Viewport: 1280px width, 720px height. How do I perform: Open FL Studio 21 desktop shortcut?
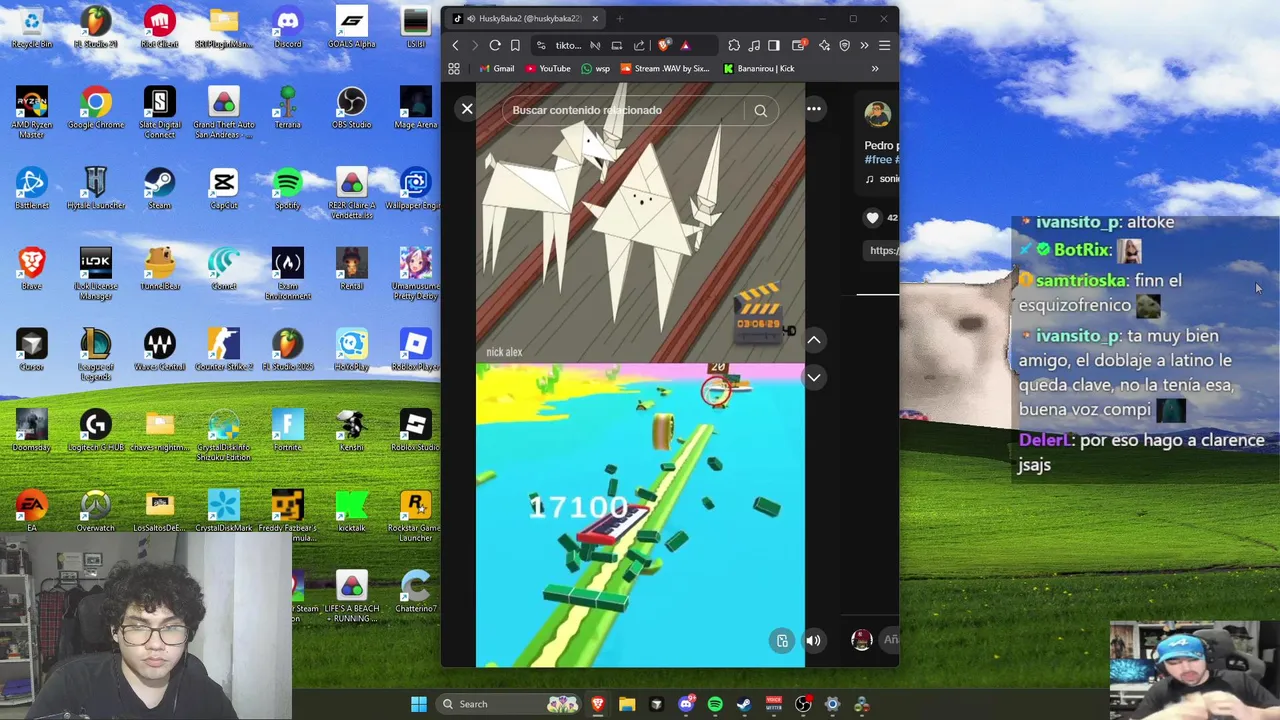tap(96, 28)
